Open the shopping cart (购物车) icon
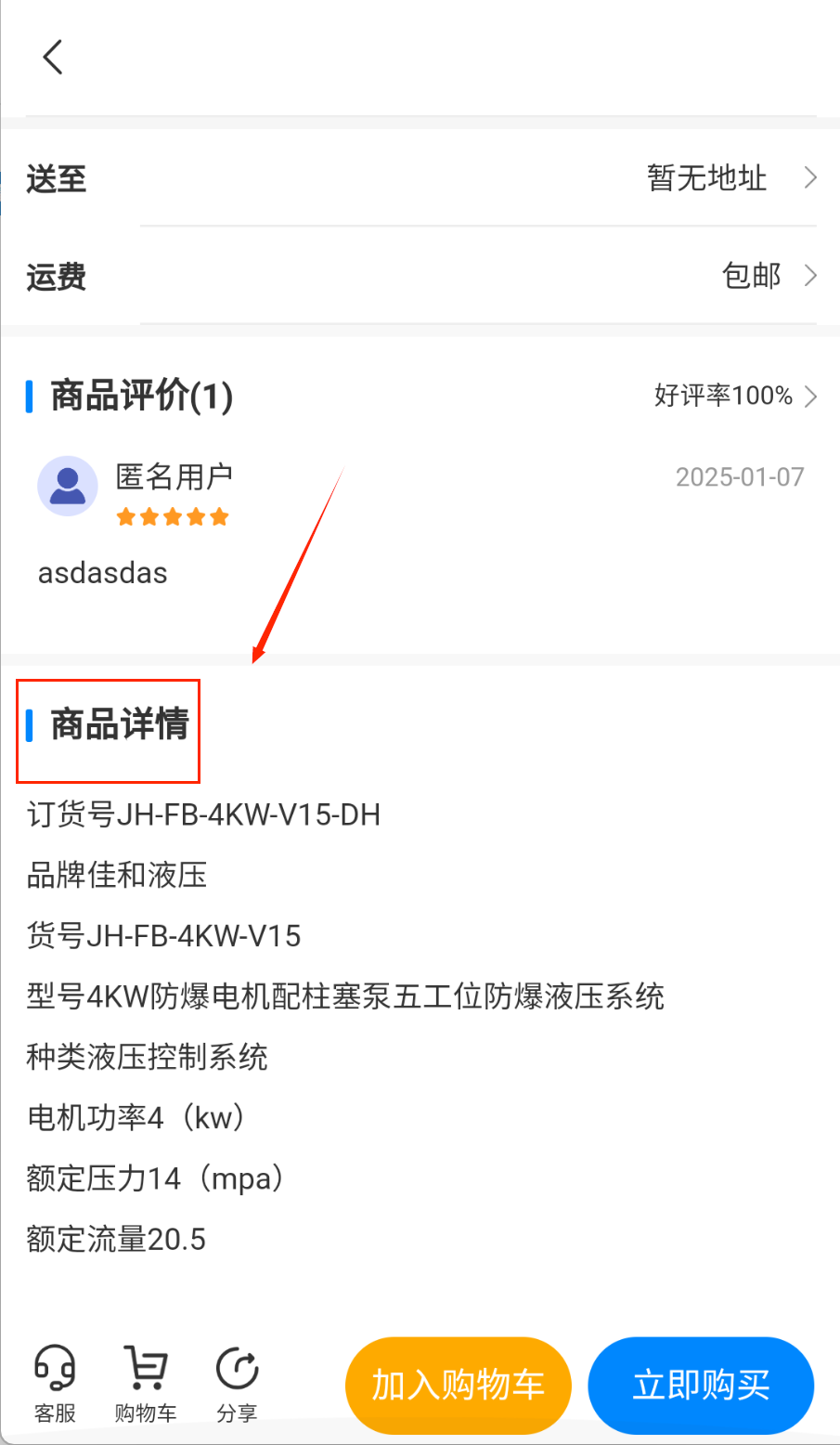840x1445 pixels. pos(146,1368)
